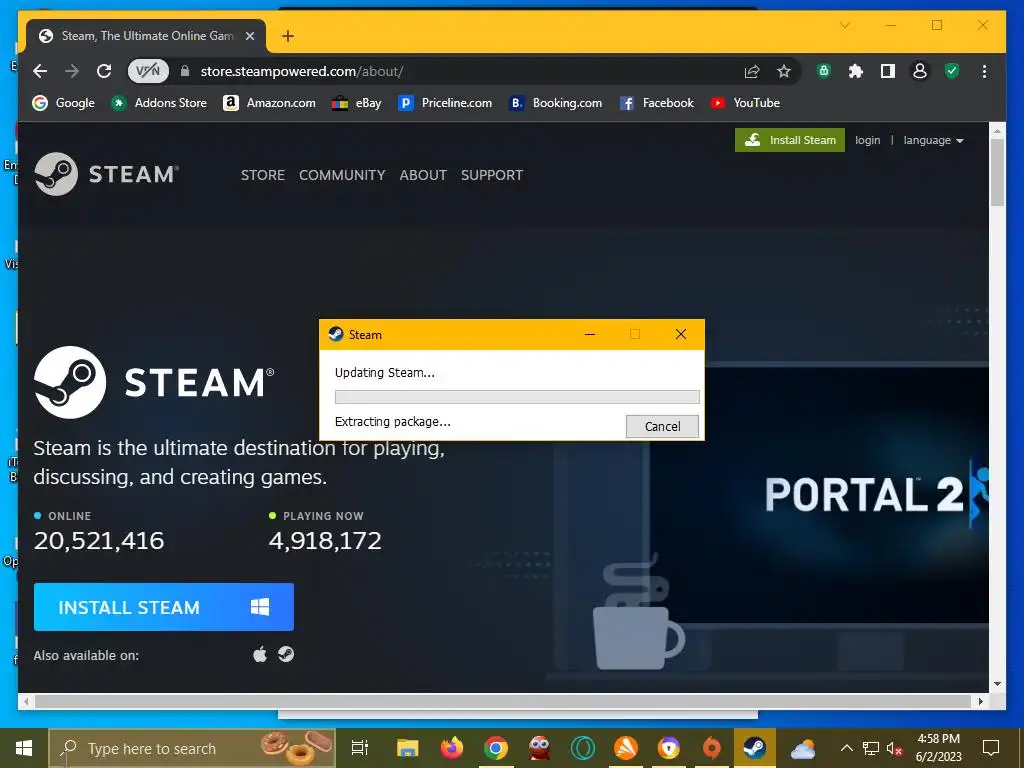Image resolution: width=1024 pixels, height=768 pixels.
Task: Open a new tab with plus button
Action: click(287, 36)
